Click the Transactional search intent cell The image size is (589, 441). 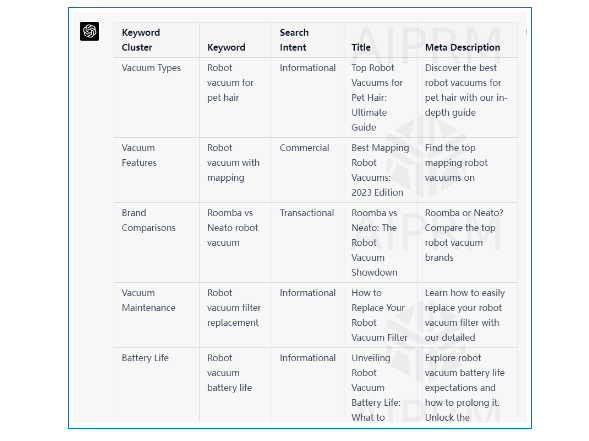[x=307, y=213]
